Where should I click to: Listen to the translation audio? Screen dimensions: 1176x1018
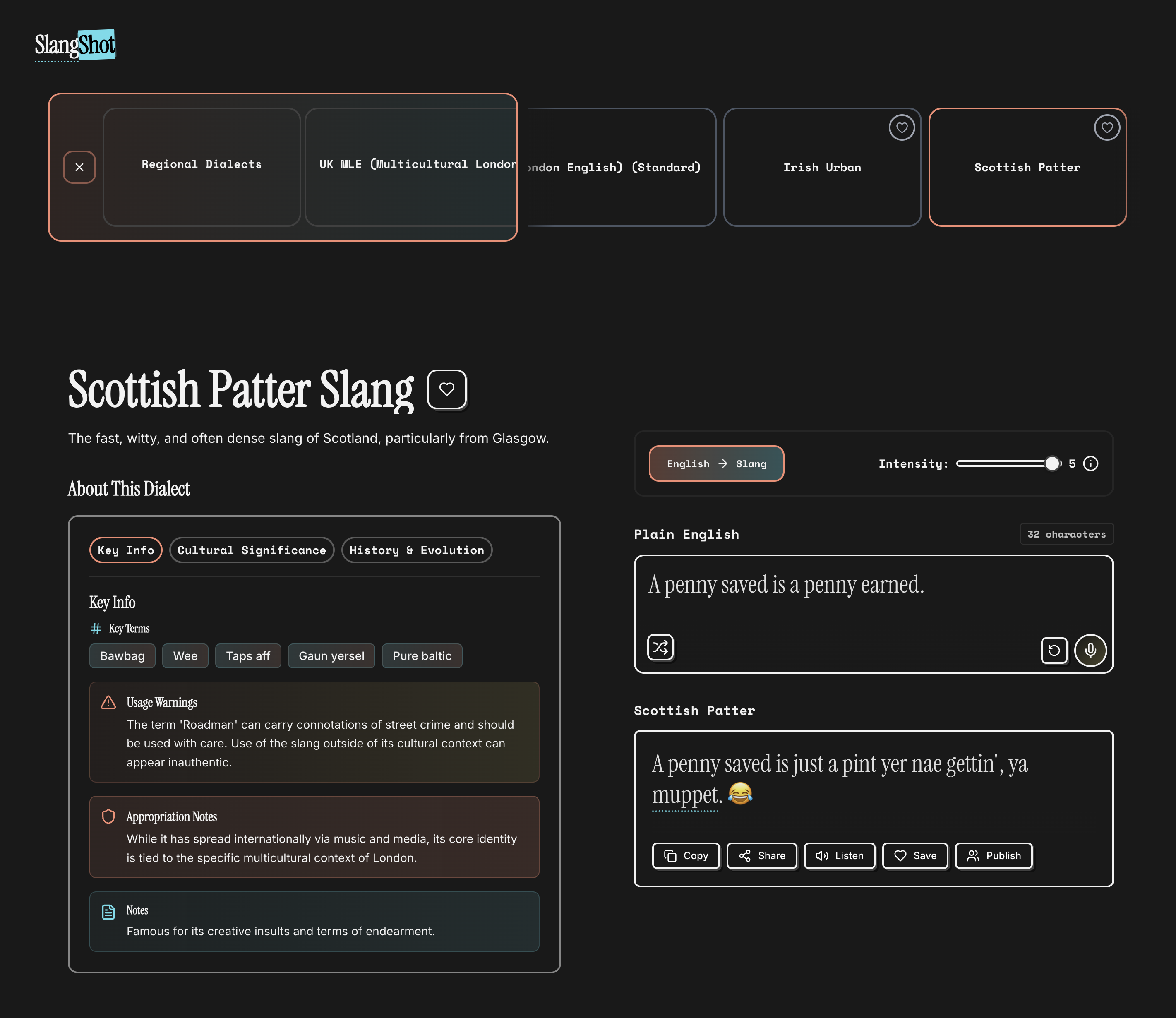[839, 855]
